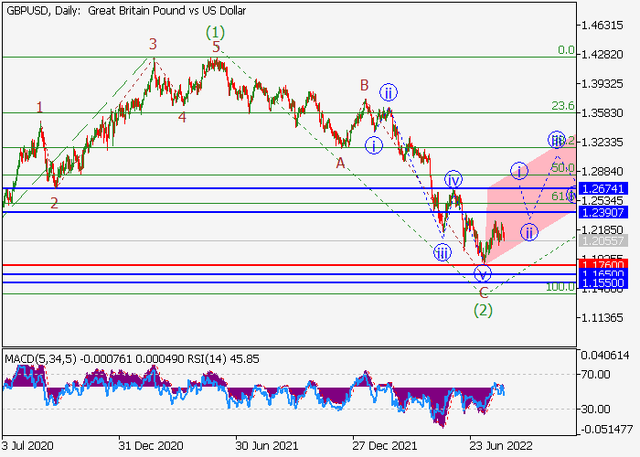Viewport: 640px width, 457px height.
Task: Select the 30 Jun 2021 date marker
Action: [260, 447]
